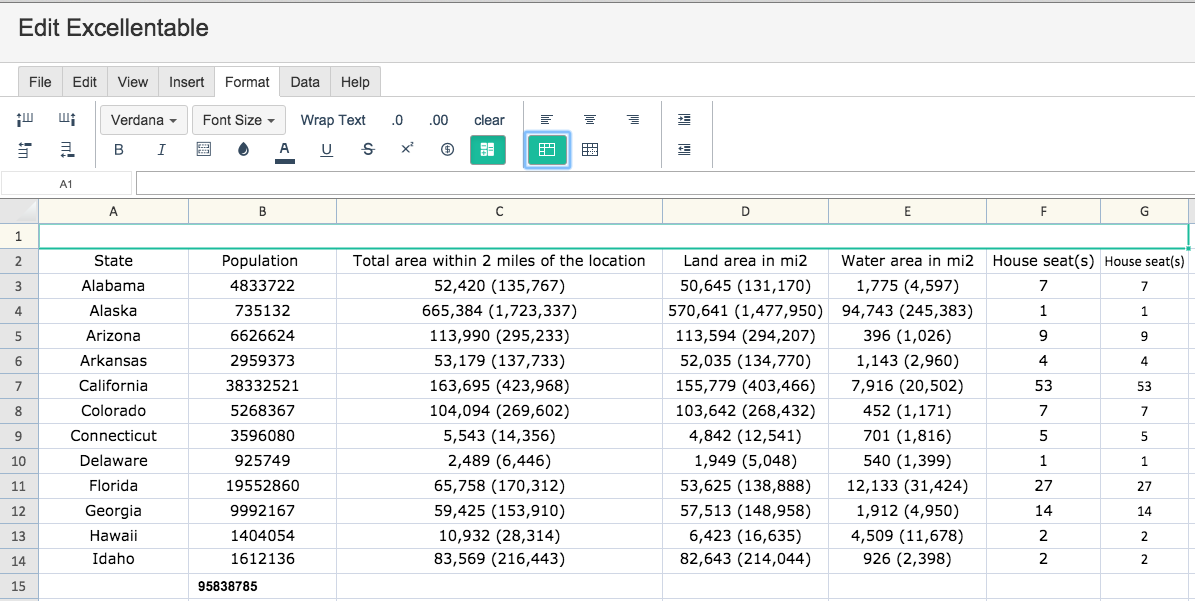Click the clear formatting button

coord(489,120)
